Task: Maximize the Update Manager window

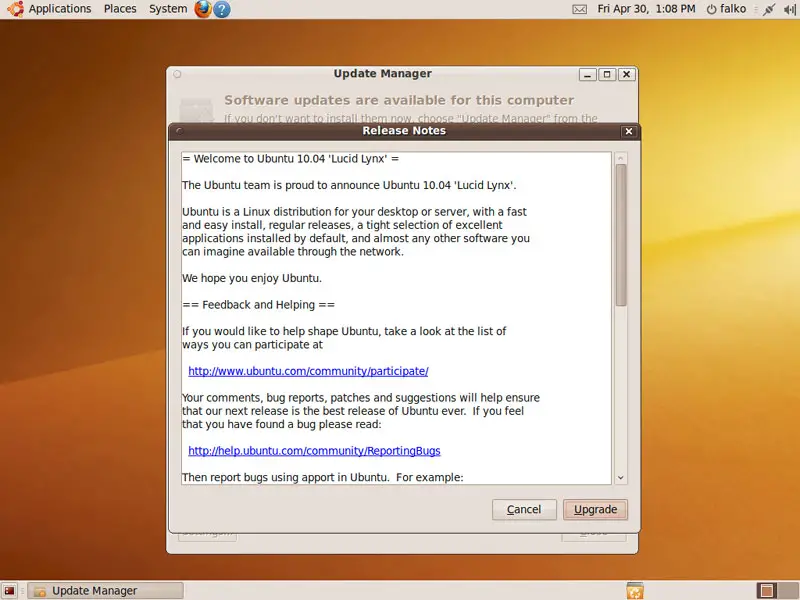Action: 607,74
